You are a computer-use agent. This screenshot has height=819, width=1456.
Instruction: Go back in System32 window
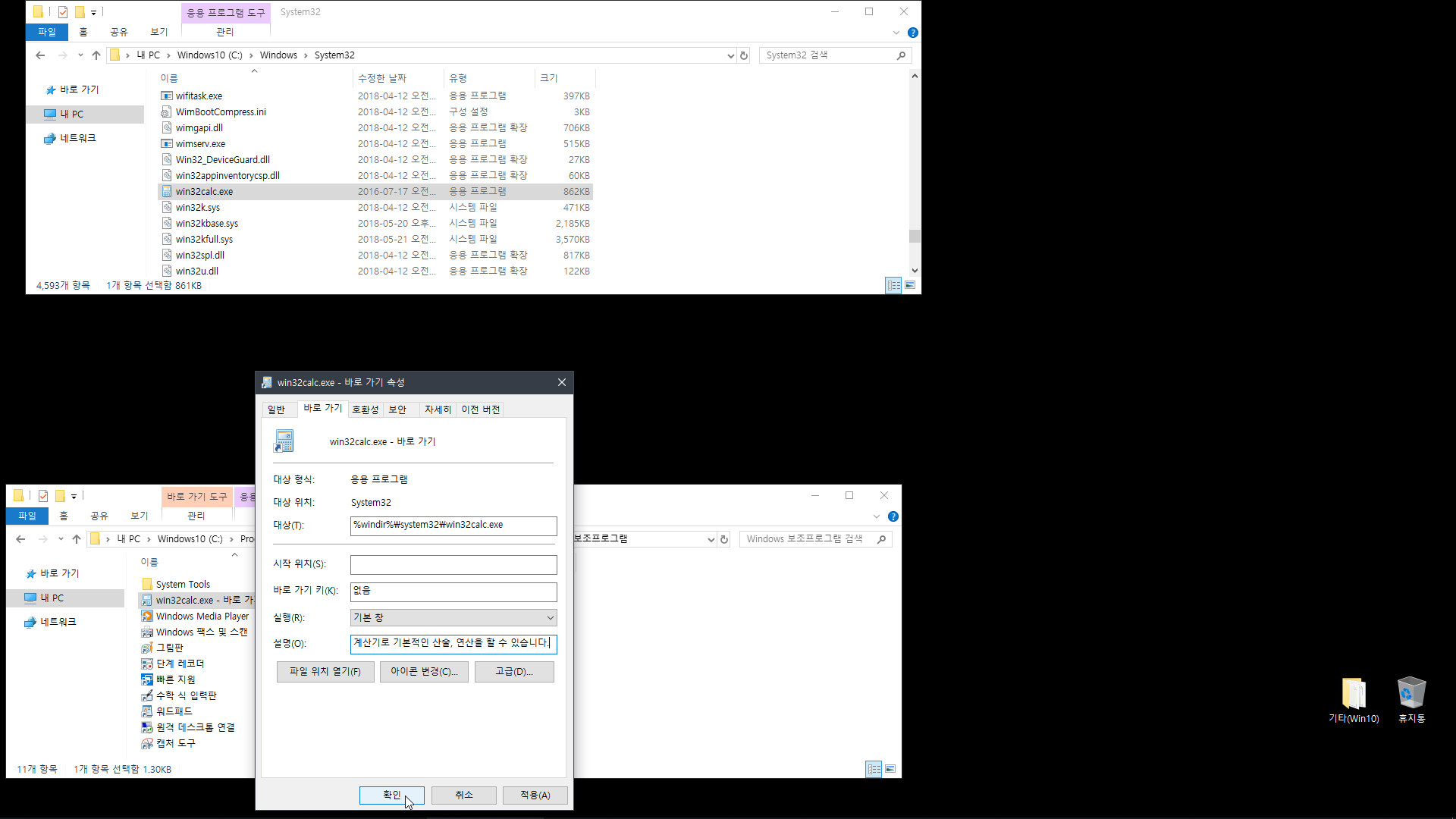pos(40,55)
